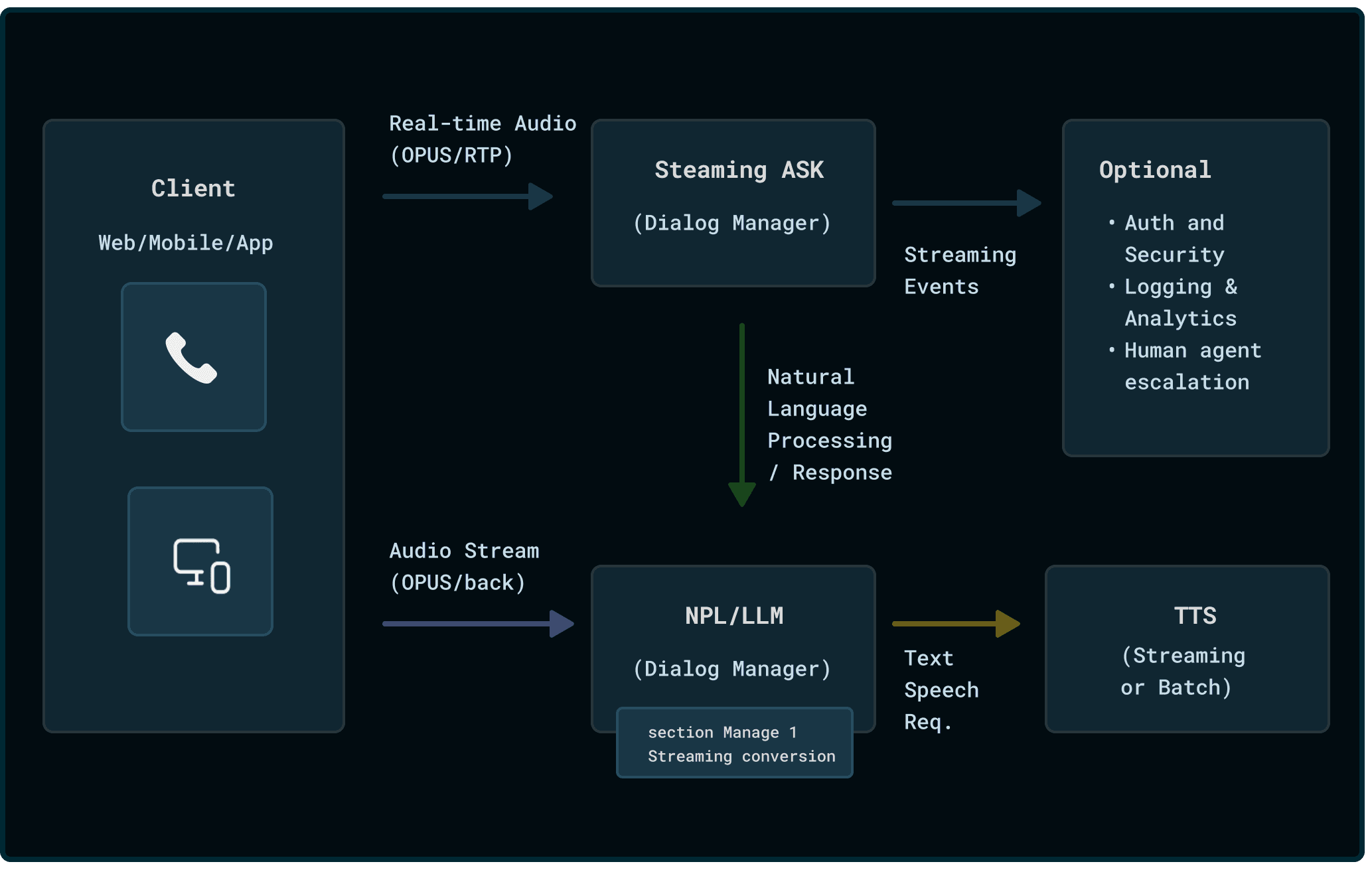Viewport: 1372px width, 870px height.
Task: Select the TTS box title
Action: pos(1195,616)
